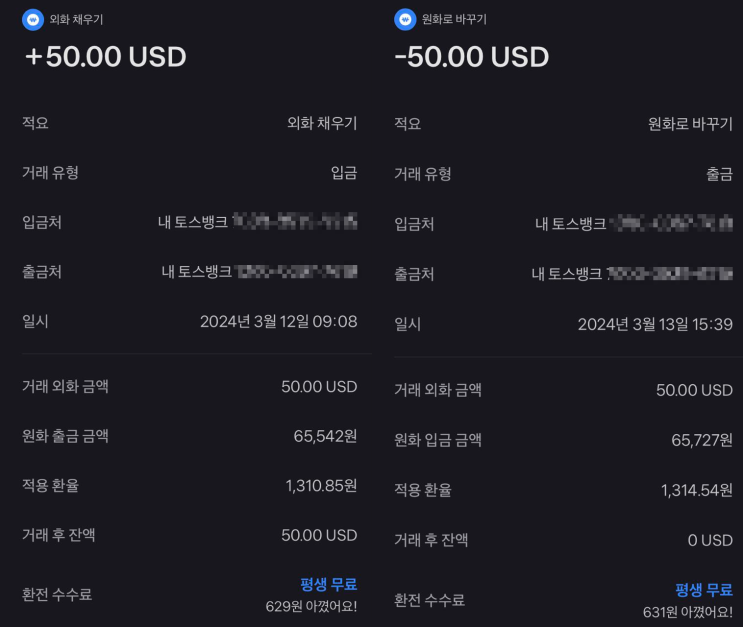Select the +50.00 USD headline amount
Screen dimensions: 743x627
(x=105, y=57)
